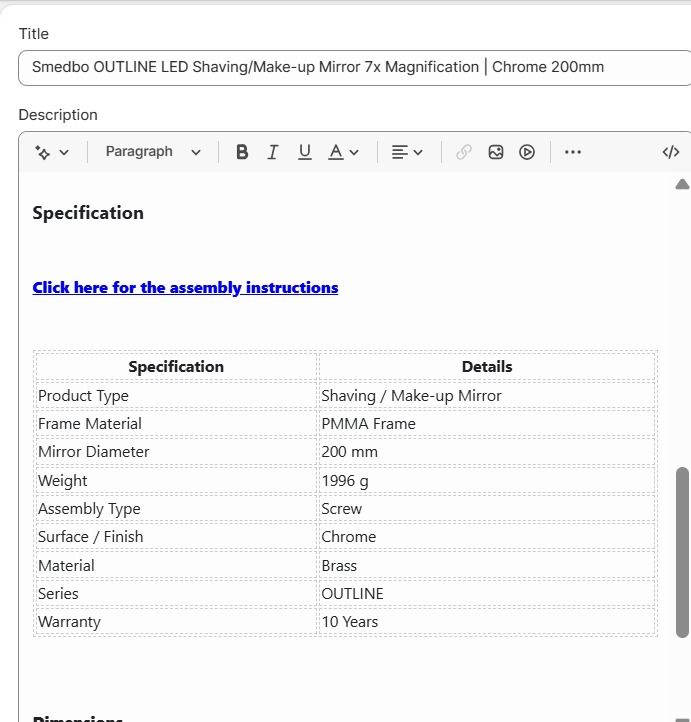Viewport: 691px width, 722px height.
Task: Toggle underline formatting
Action: pos(304,152)
